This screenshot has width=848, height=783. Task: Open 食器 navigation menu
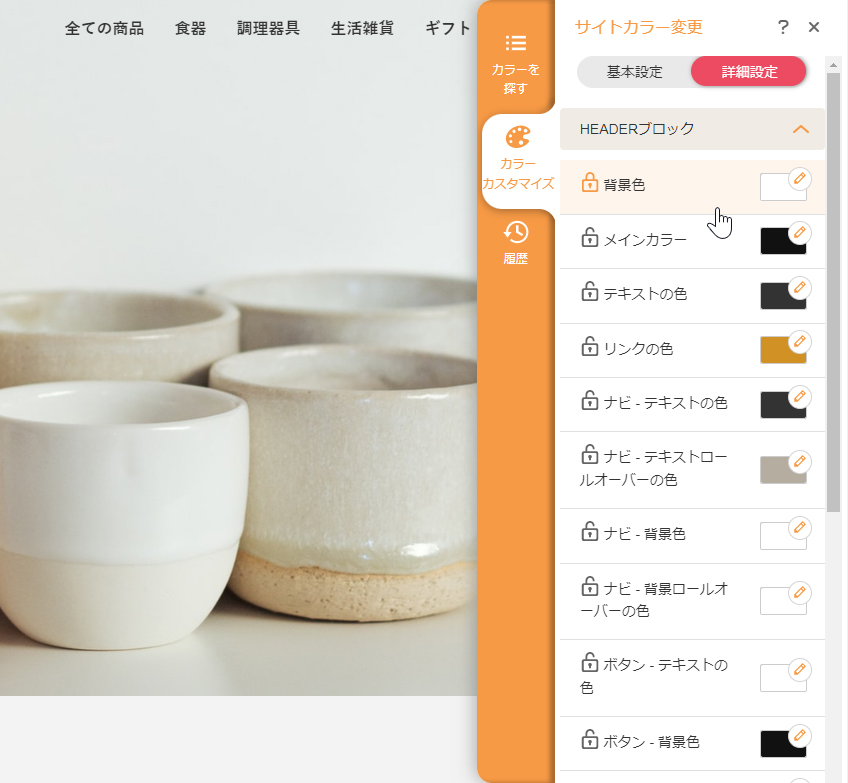point(190,28)
